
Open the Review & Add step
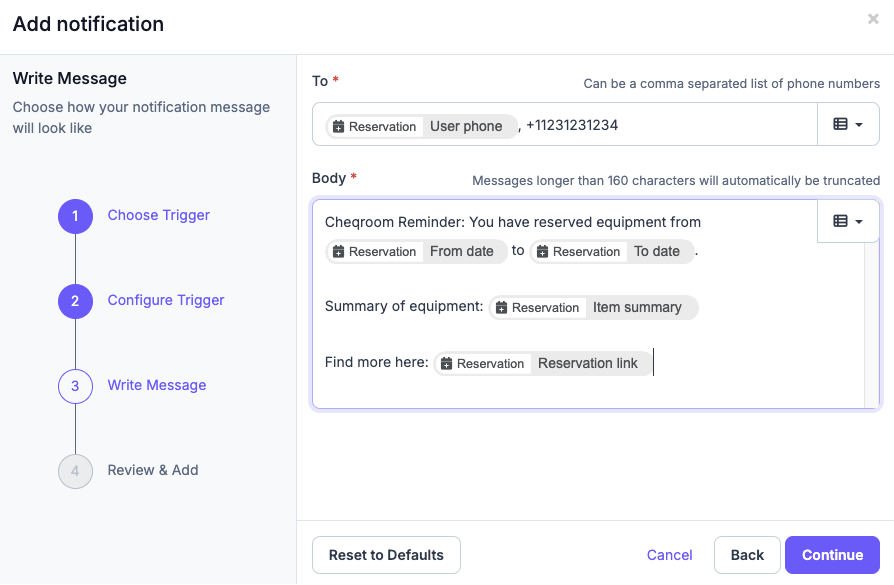click(152, 470)
